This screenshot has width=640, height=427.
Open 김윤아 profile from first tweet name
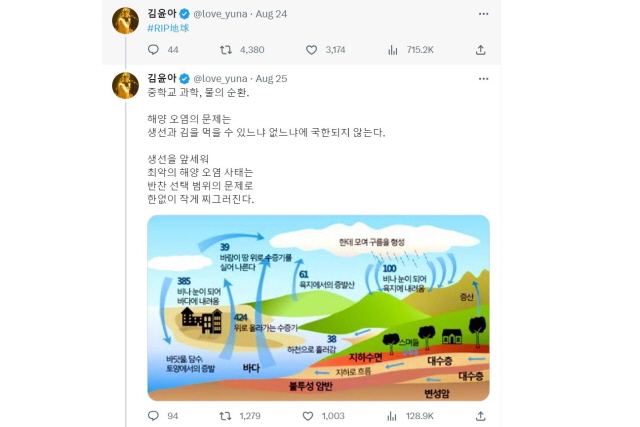tap(160, 13)
